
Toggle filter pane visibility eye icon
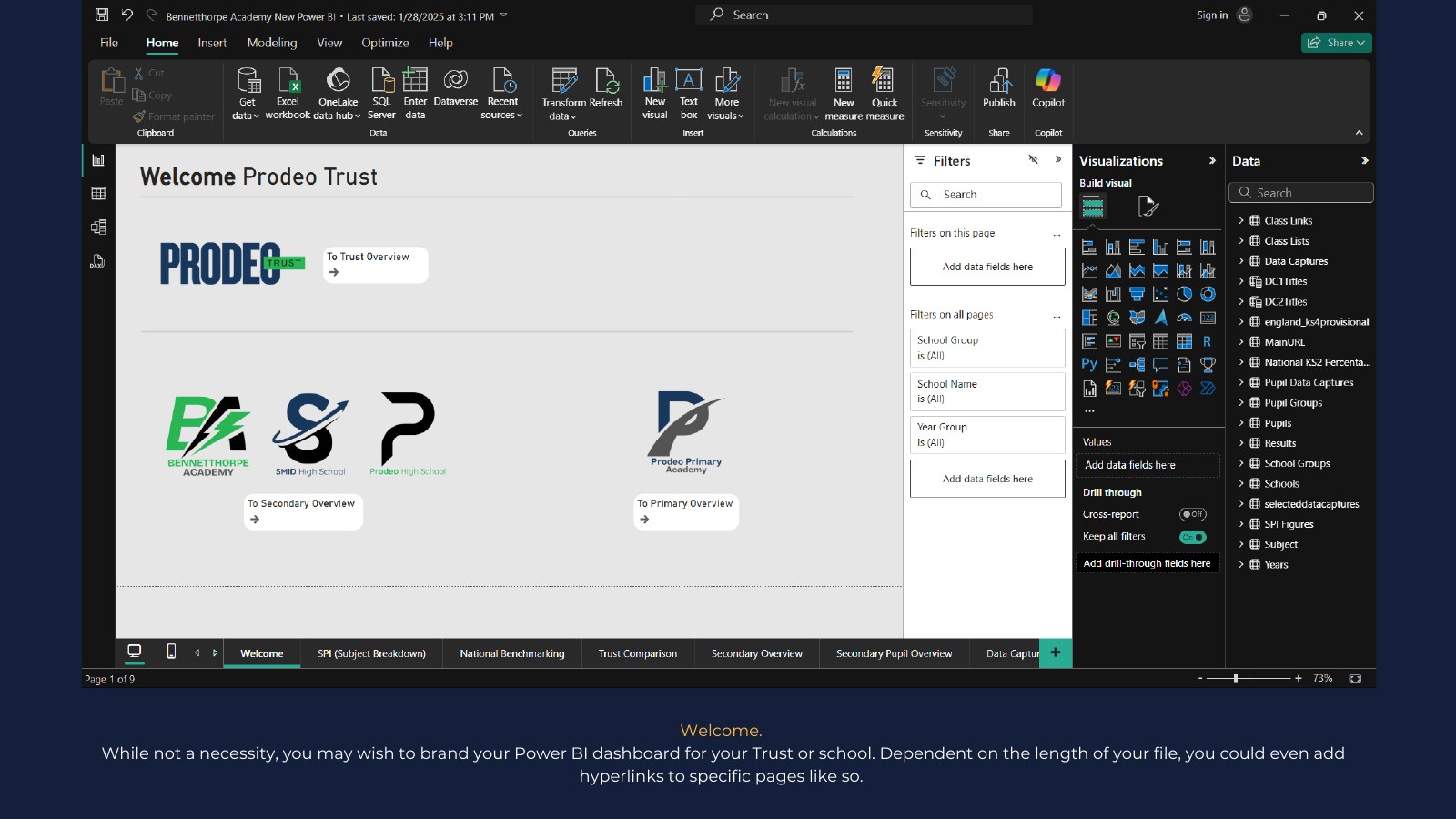coord(1034,159)
